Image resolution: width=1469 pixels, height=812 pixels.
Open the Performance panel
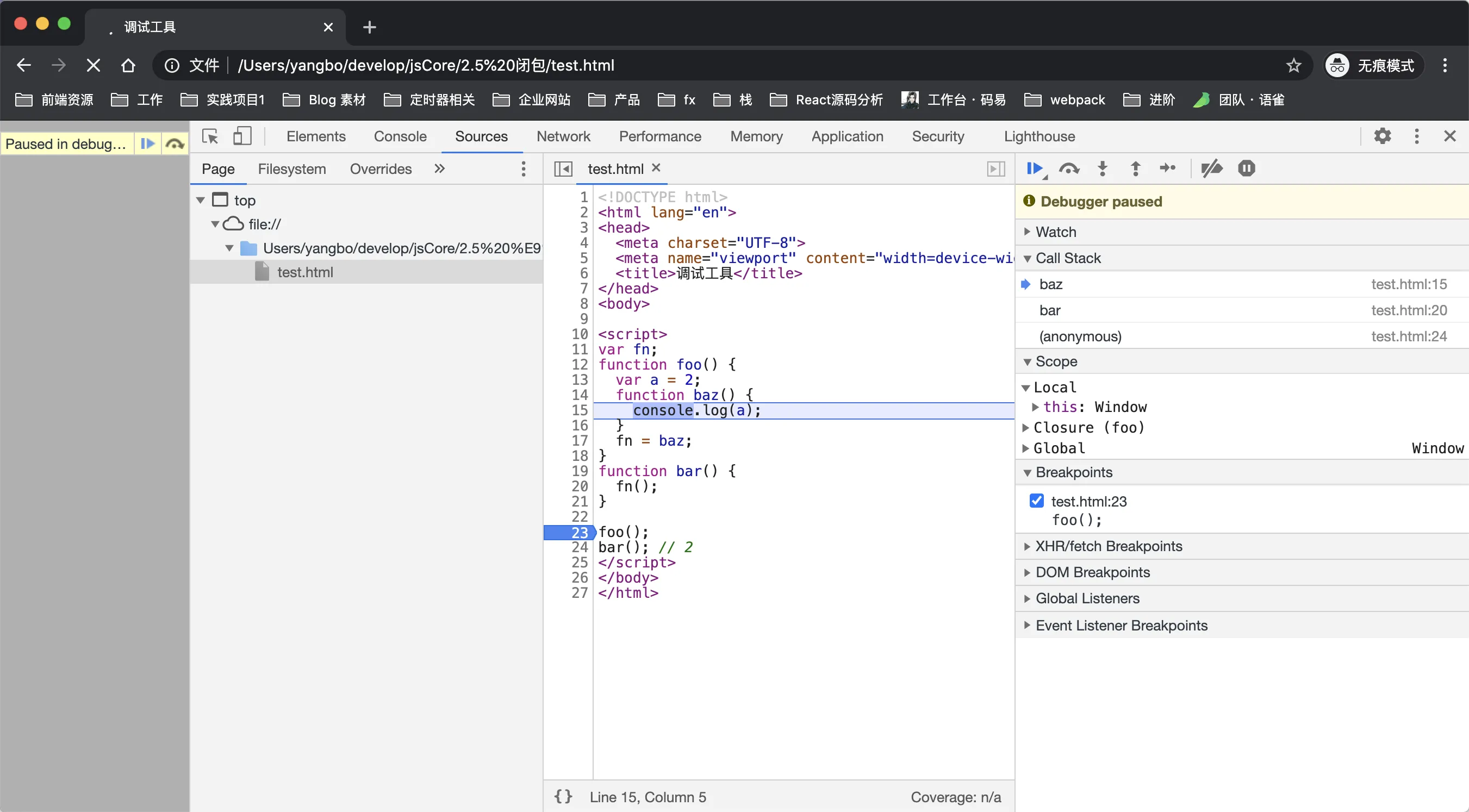(660, 136)
